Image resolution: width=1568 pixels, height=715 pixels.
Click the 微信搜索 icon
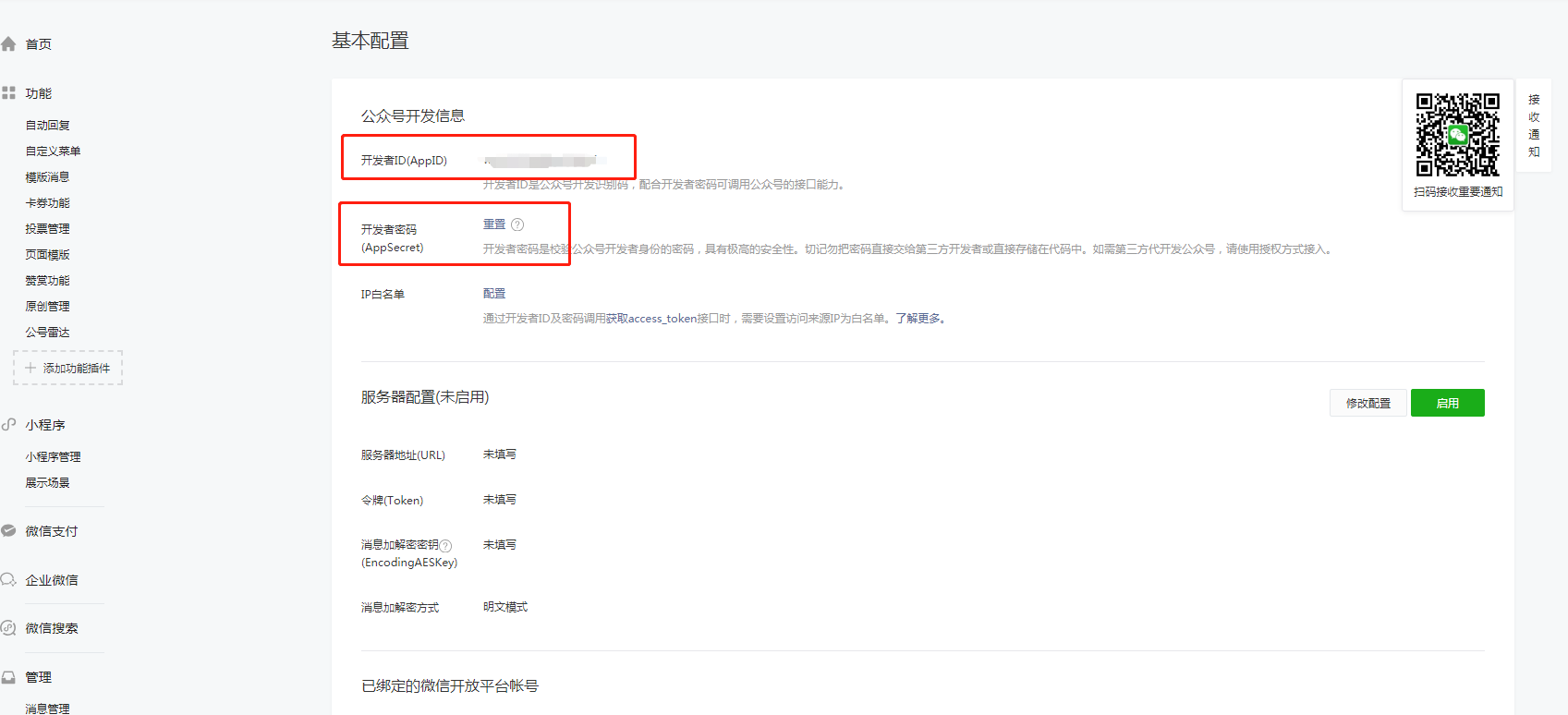tap(8, 627)
